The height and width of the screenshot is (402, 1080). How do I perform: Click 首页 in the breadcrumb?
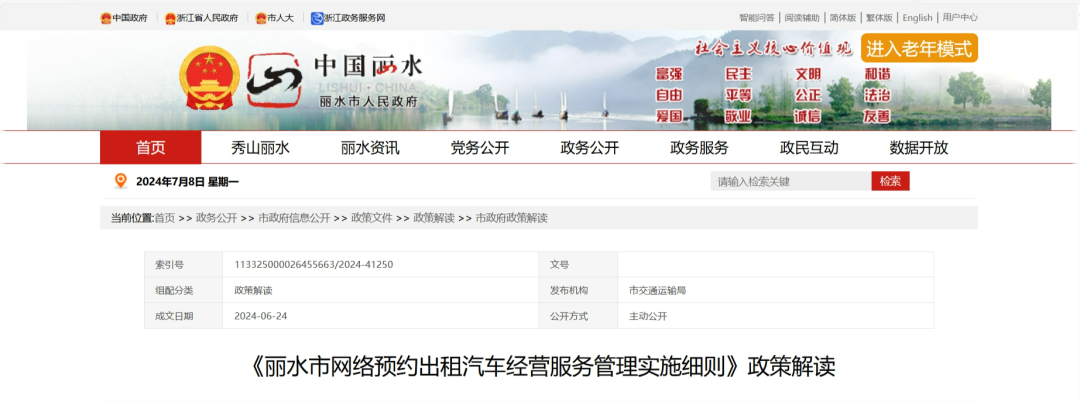point(165,218)
